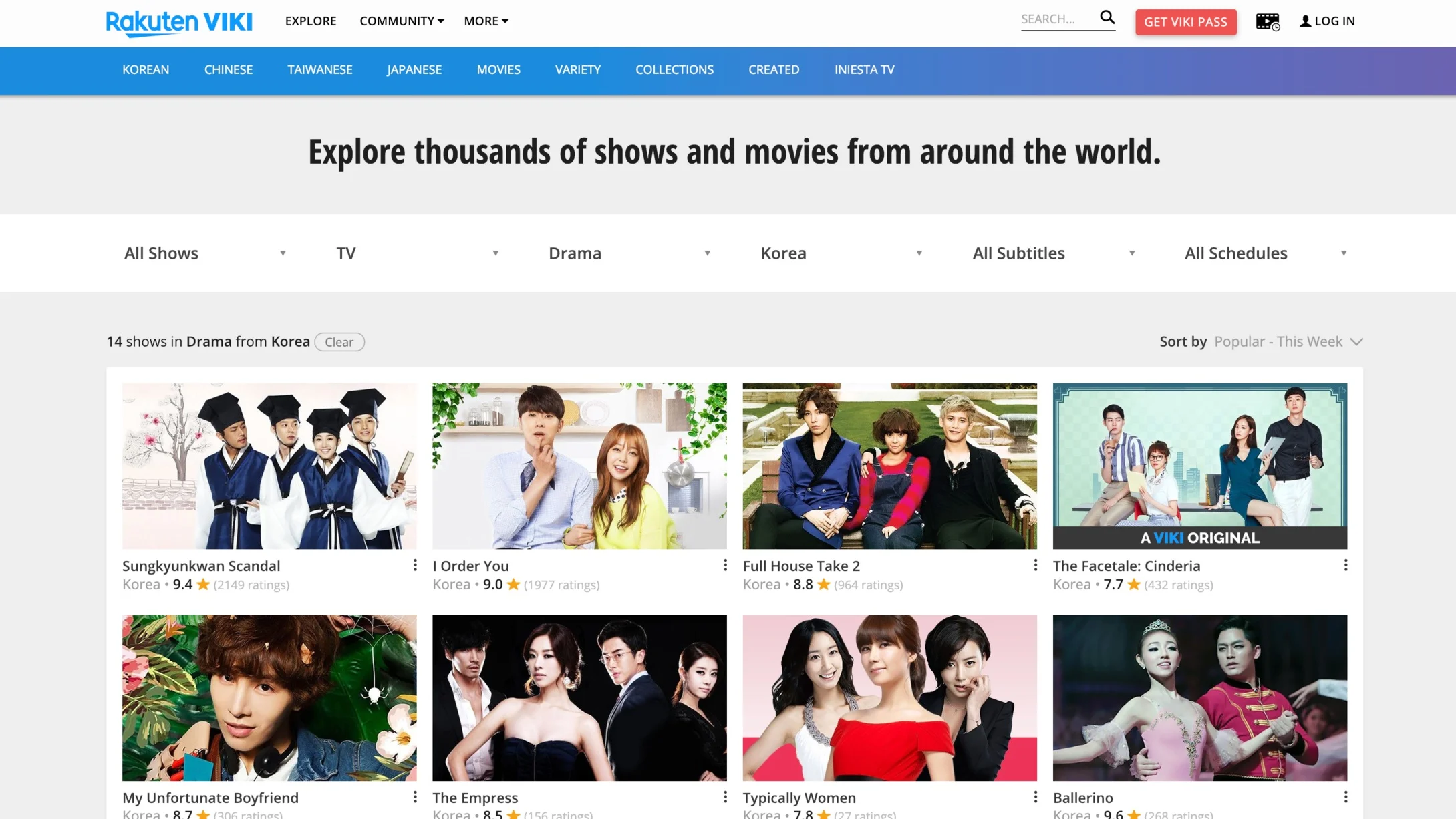Open options menu for The Empress

725,797
